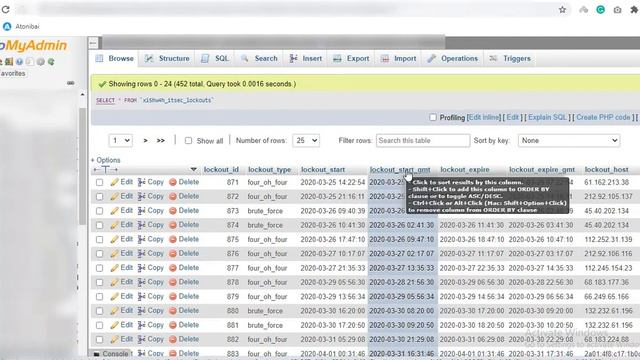Screen dimensions: 640x360
Task: Open the browser extensions puzzle icon
Action: [634, 9]
